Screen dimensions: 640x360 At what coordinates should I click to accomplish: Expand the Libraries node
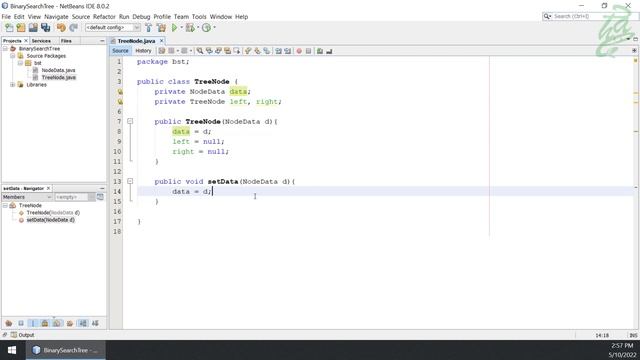click(x=13, y=85)
